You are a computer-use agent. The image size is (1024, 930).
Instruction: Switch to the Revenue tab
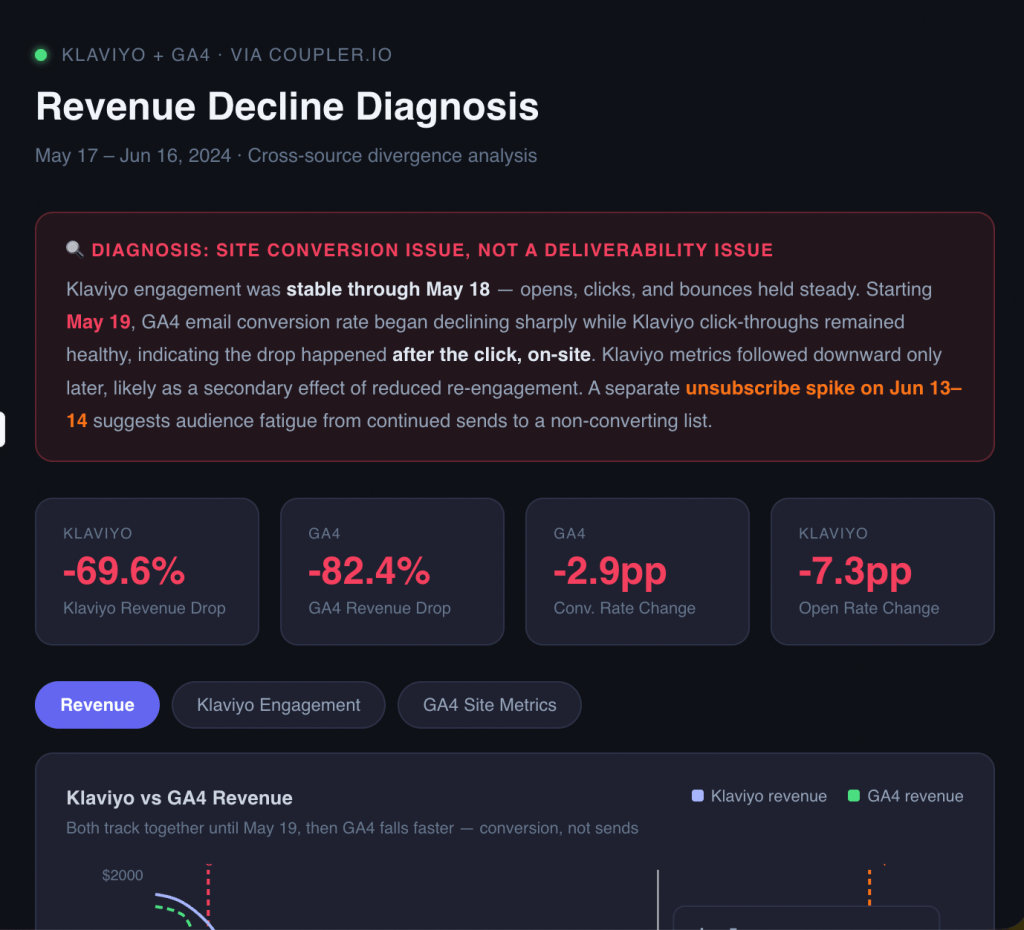97,705
